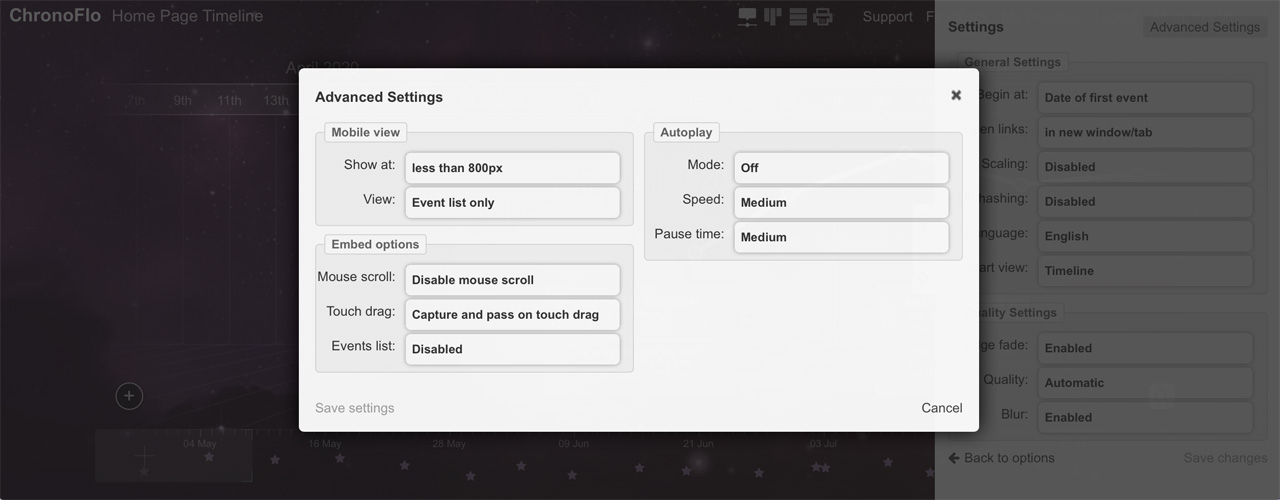Click the 03 Jul date marker
The image size is (1280, 500).
[x=823, y=443]
